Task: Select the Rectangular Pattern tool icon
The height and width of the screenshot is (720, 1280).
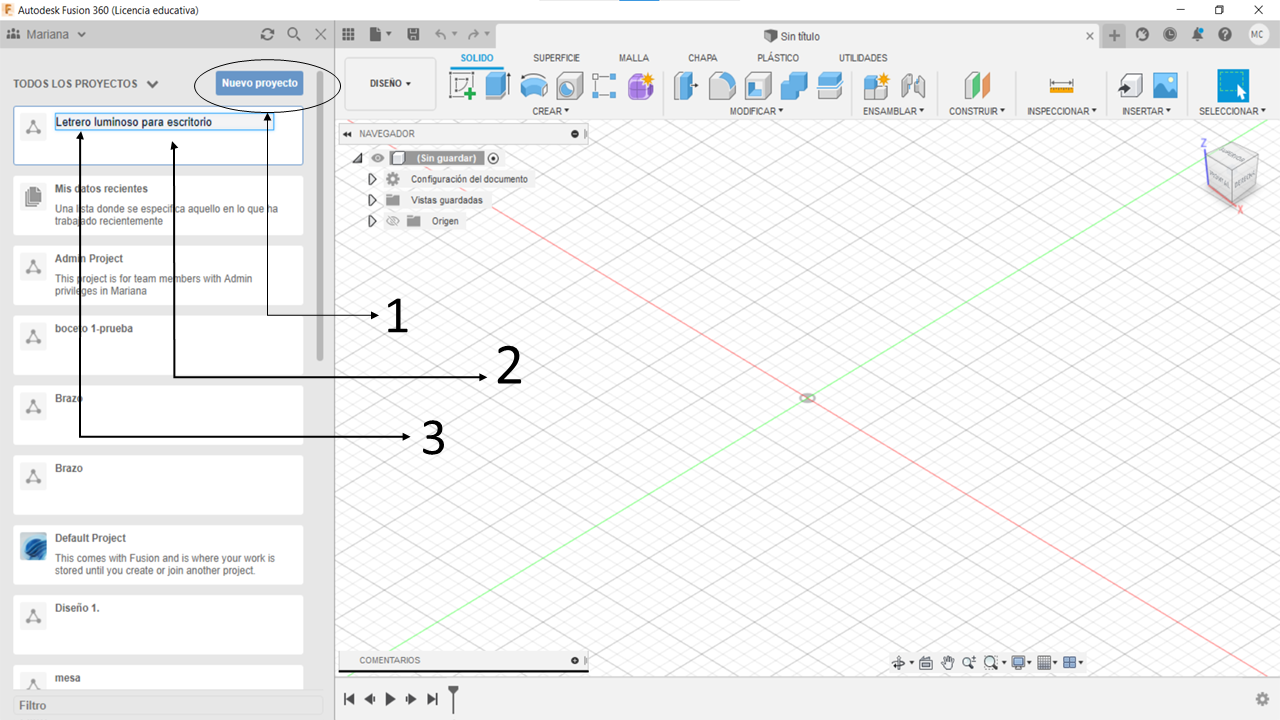Action: point(604,86)
